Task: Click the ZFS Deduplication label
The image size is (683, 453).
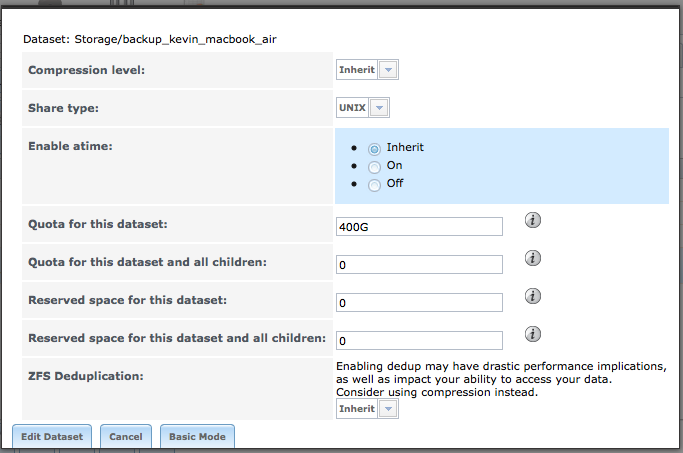Action: point(86,376)
